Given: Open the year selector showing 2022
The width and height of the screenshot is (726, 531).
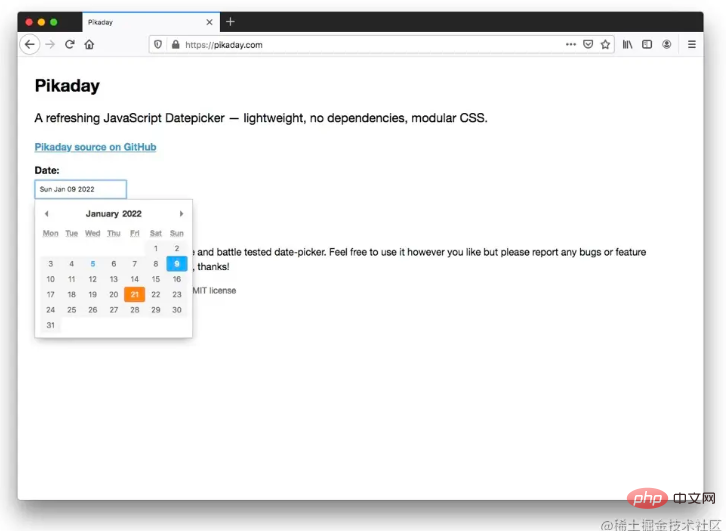Looking at the screenshot, I should point(132,213).
